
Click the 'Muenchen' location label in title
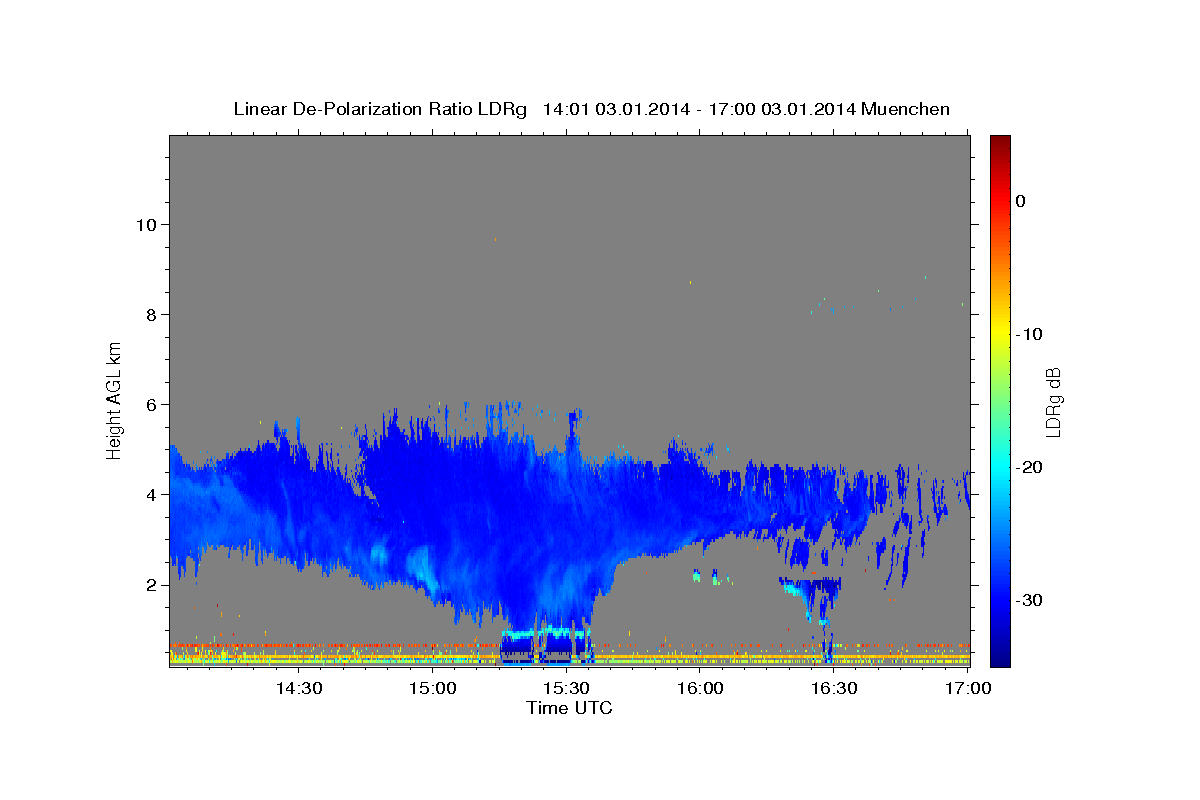905,109
